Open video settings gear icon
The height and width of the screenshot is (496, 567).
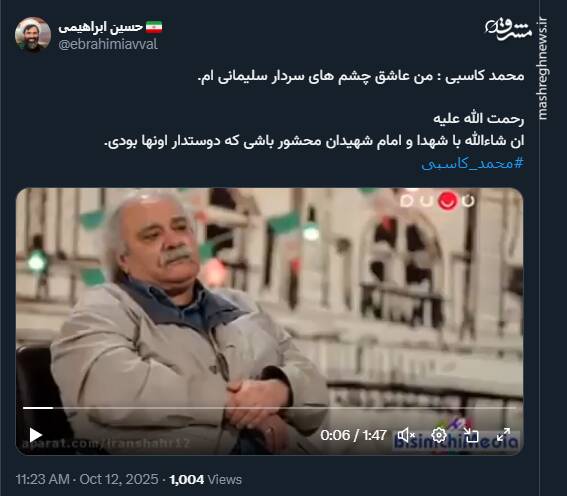[439, 435]
